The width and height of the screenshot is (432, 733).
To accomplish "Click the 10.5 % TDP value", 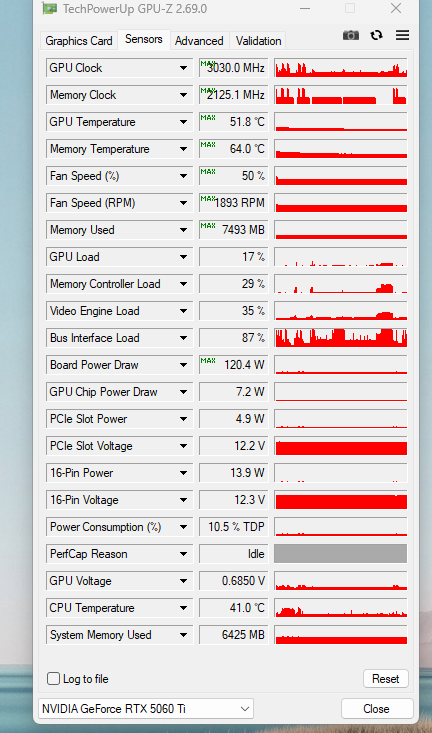I will (234, 527).
